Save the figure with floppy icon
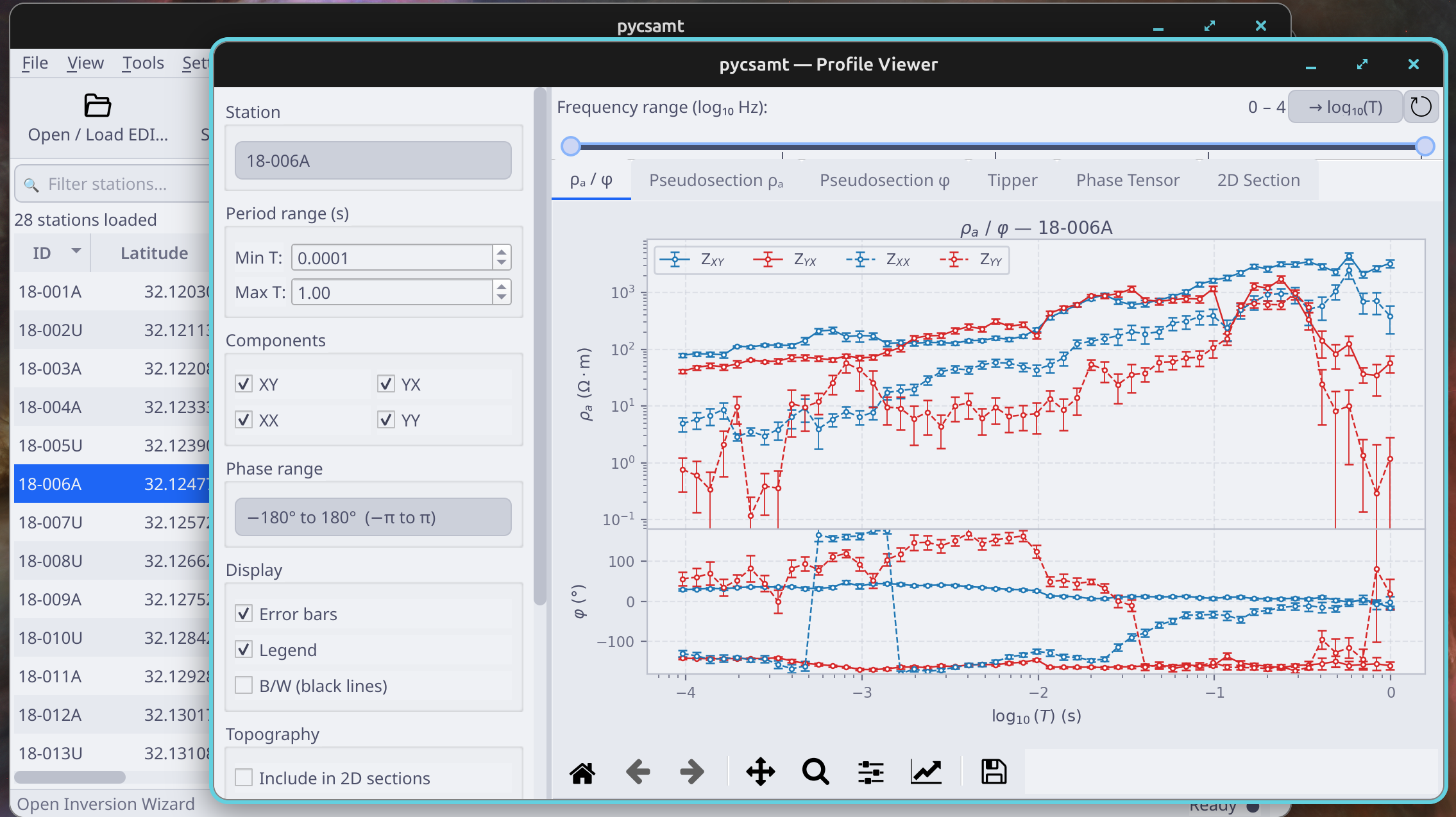Image resolution: width=1456 pixels, height=817 pixels. 994,772
